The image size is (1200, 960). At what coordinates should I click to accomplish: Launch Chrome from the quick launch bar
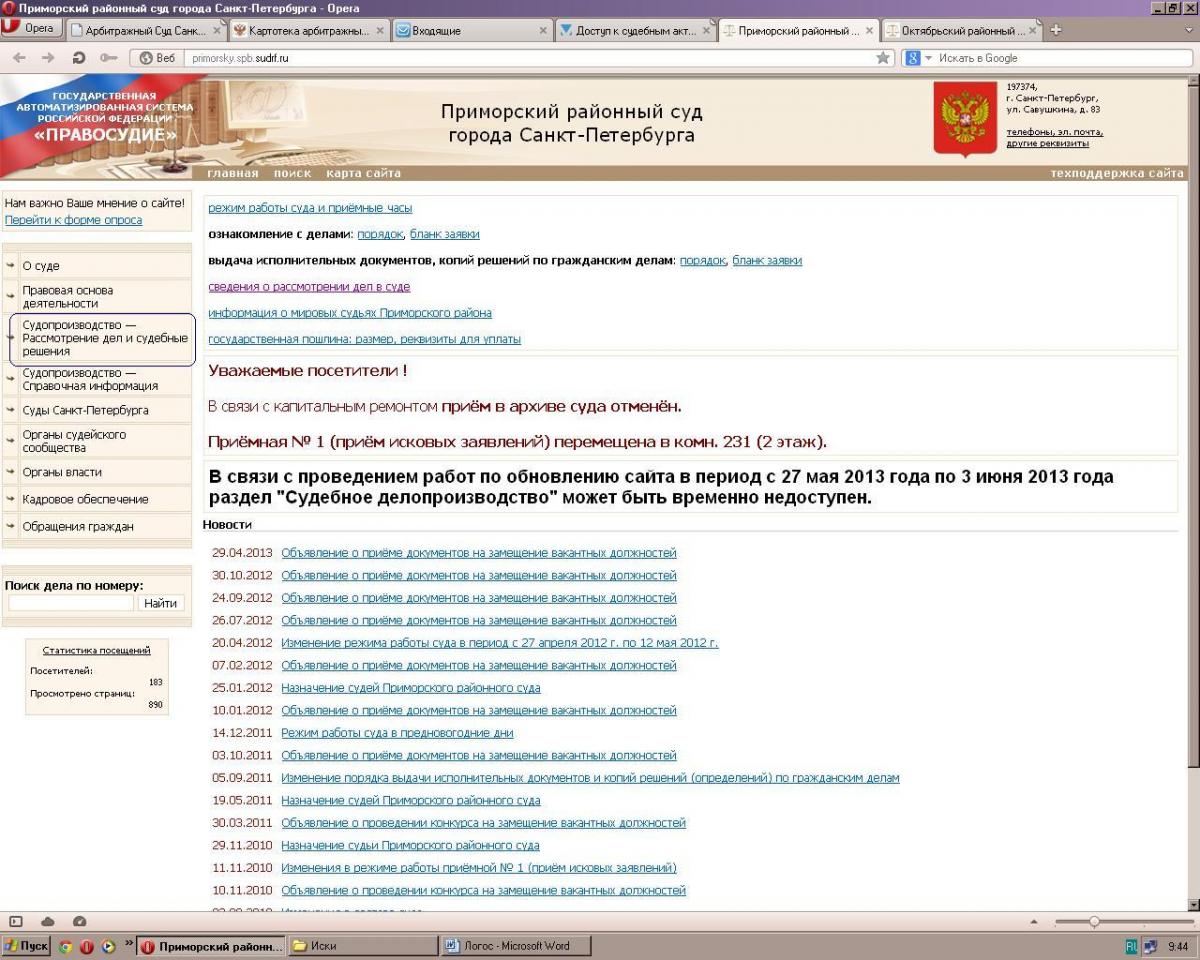point(66,946)
